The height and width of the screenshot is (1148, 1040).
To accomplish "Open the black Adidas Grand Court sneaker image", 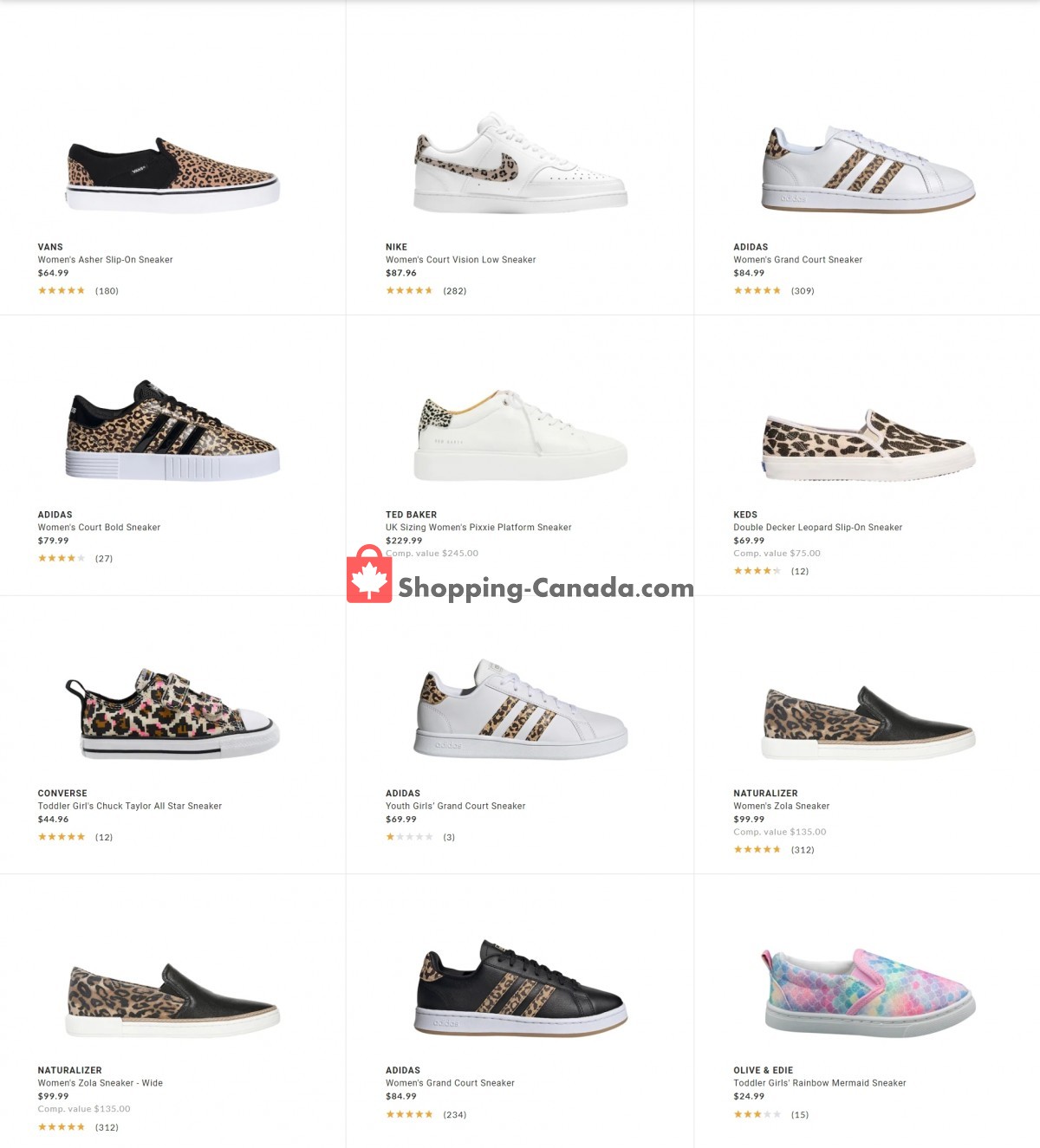I will click(x=520, y=989).
